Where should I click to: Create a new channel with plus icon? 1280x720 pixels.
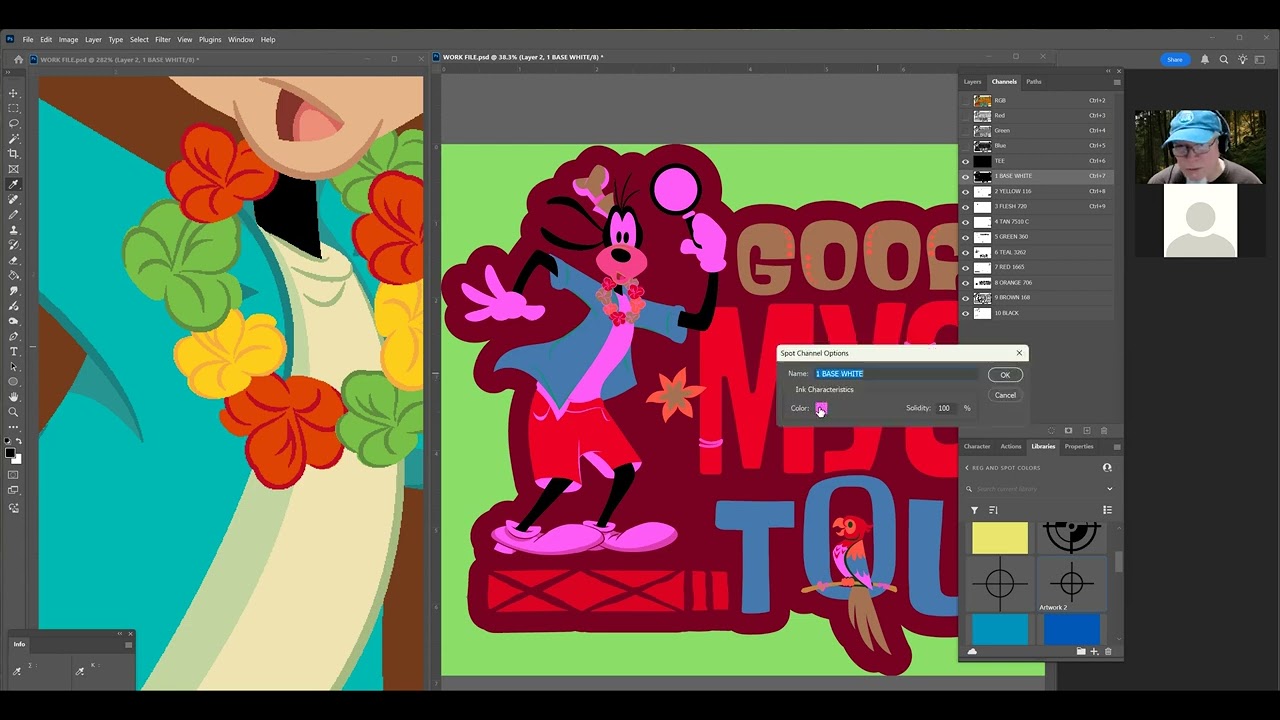coord(1087,431)
